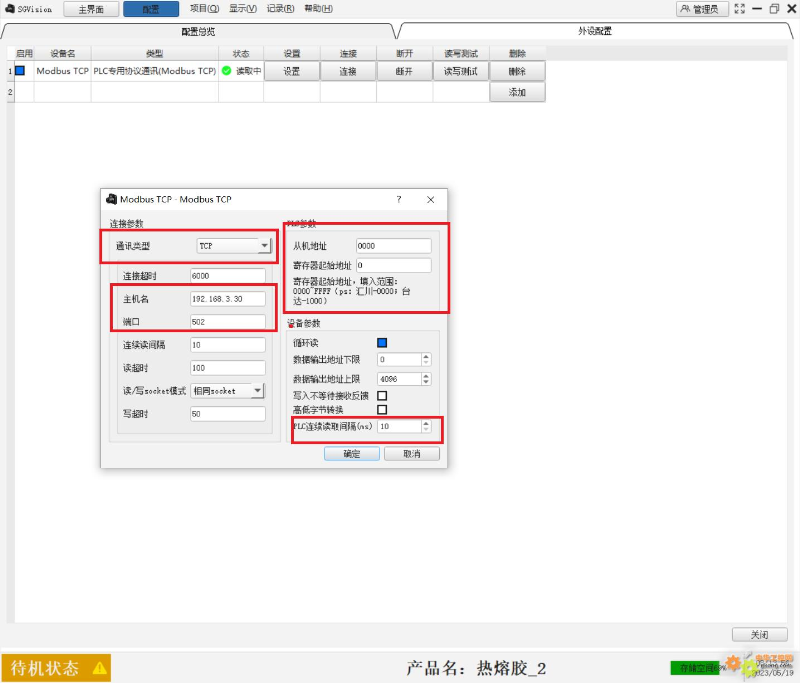Click the green 存储空间 storage indicator
Viewport: 800px width, 683px height.
pyautogui.click(x=696, y=667)
